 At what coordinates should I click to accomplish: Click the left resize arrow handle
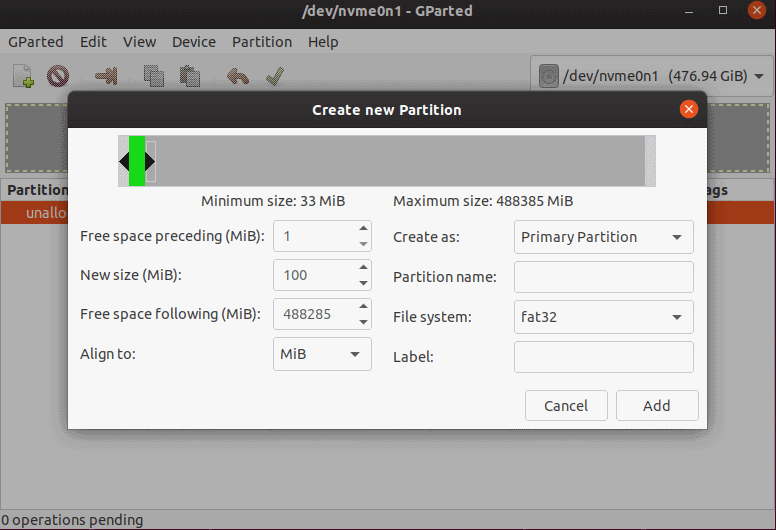[124, 161]
